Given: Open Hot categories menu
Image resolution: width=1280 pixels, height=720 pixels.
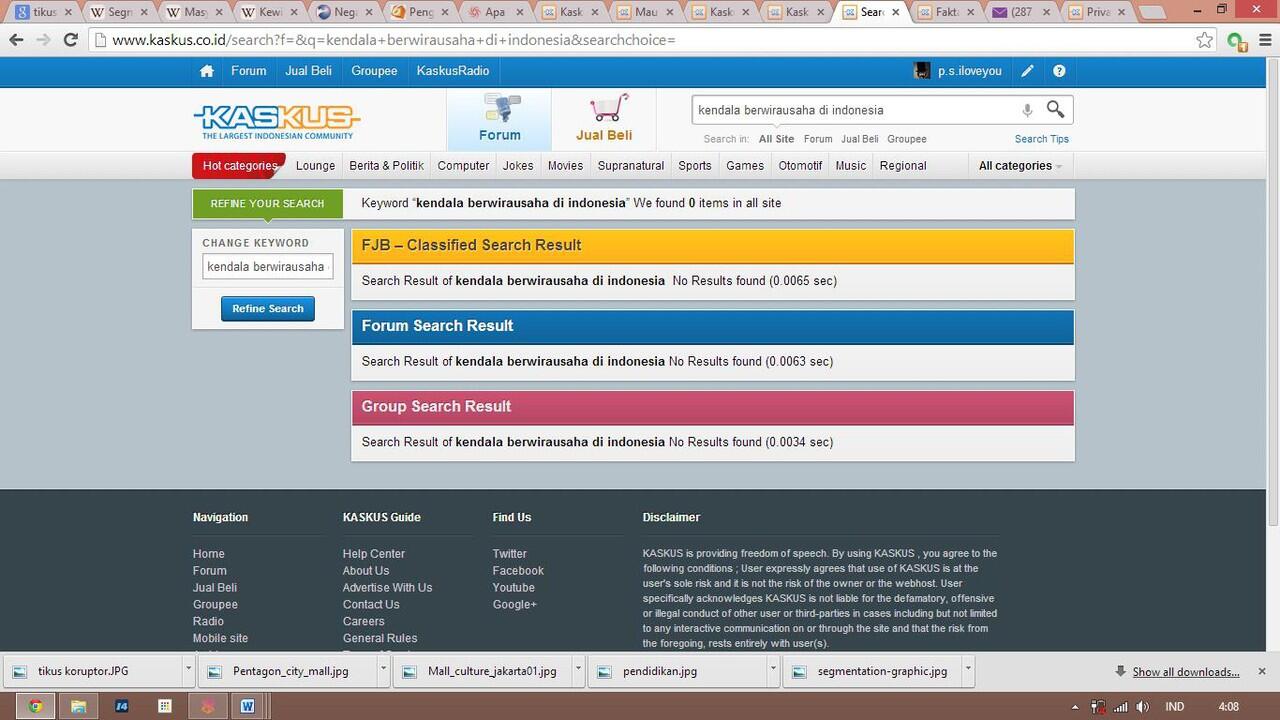Looking at the screenshot, I should pyautogui.click(x=239, y=166).
